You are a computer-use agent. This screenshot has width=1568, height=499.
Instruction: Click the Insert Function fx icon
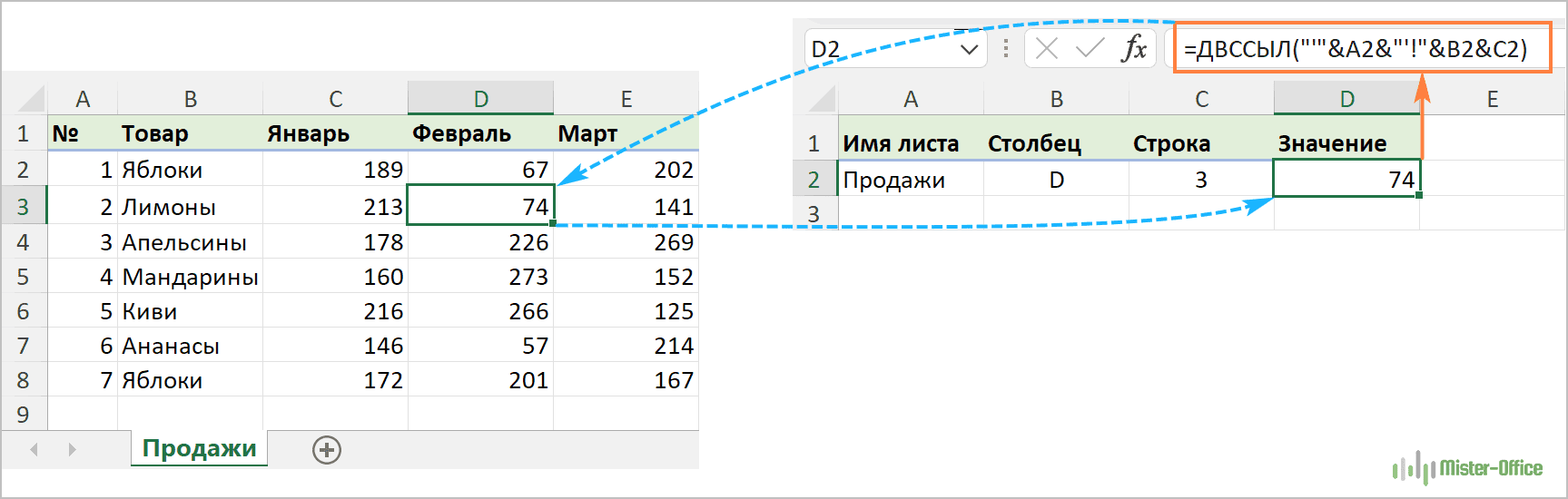click(x=1133, y=48)
